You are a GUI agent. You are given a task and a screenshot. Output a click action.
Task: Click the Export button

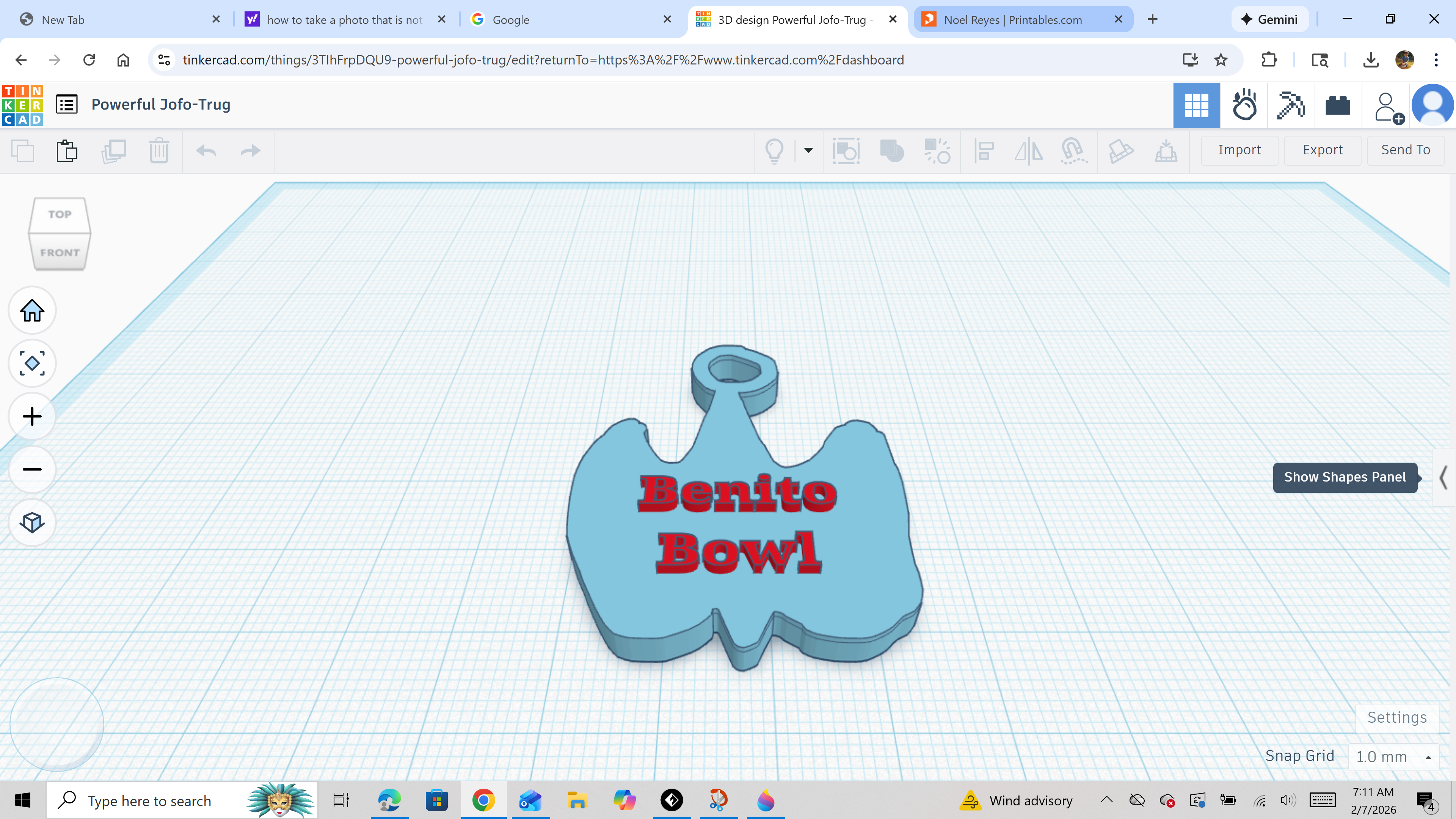(1323, 150)
